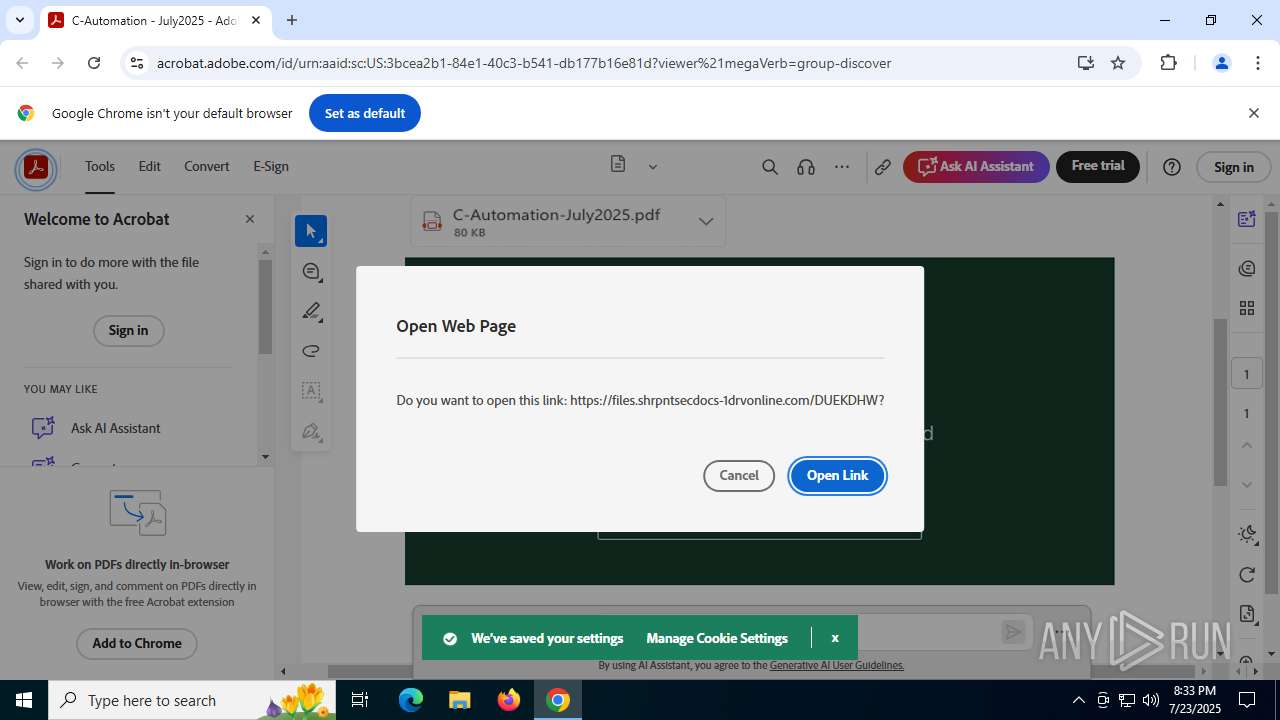Click the send message arrow in the AI prompt
Screen dimensions: 1280x720
point(1013,631)
